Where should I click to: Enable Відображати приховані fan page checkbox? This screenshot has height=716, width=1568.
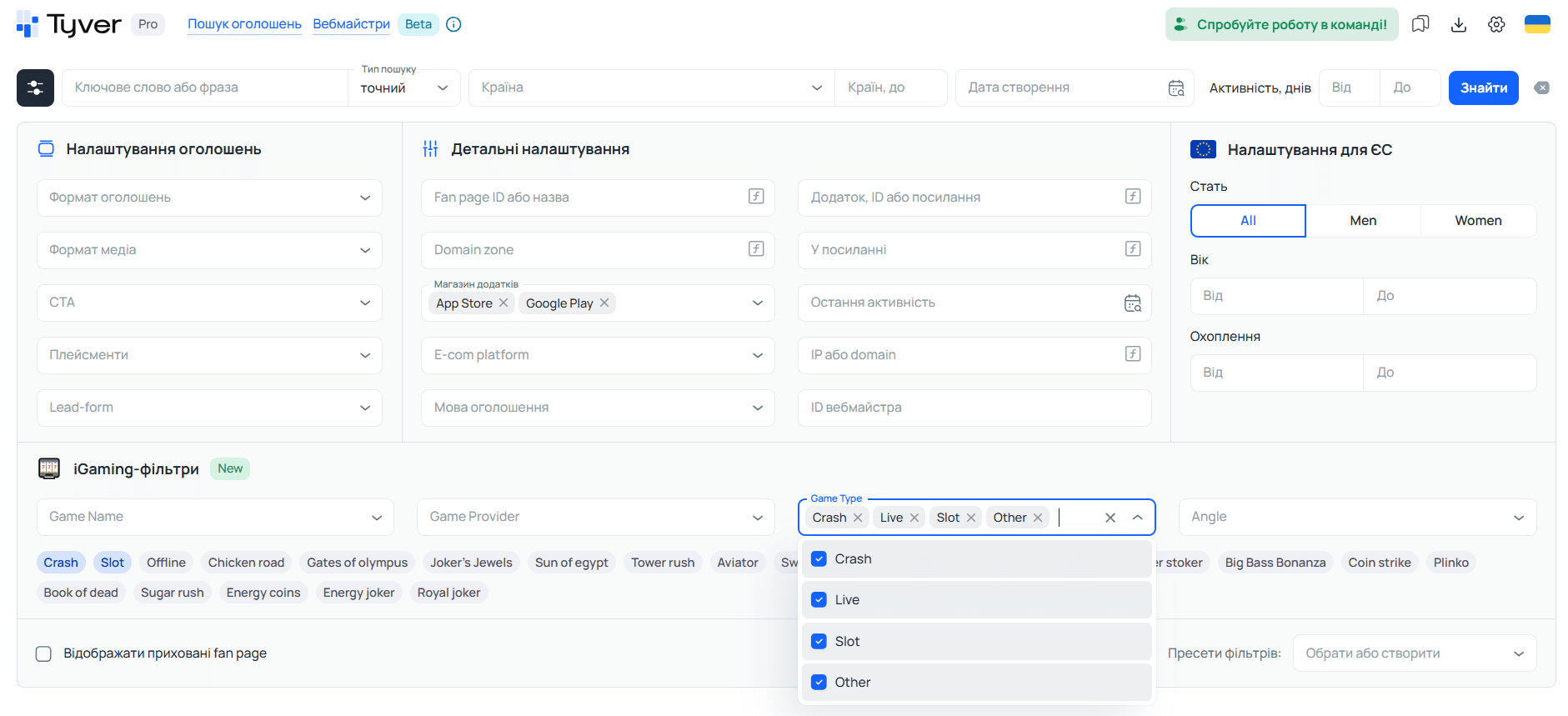pyautogui.click(x=44, y=653)
